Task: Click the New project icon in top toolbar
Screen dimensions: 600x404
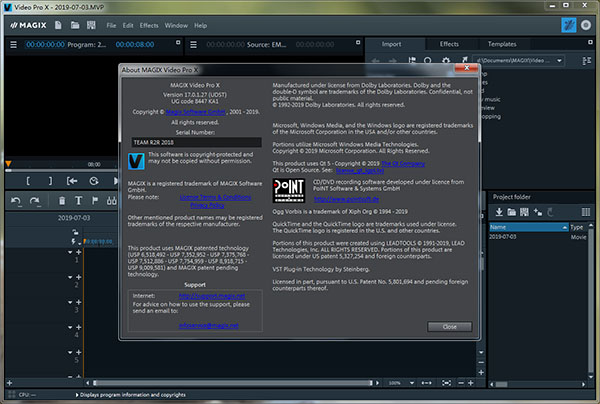Action: [x=58, y=25]
